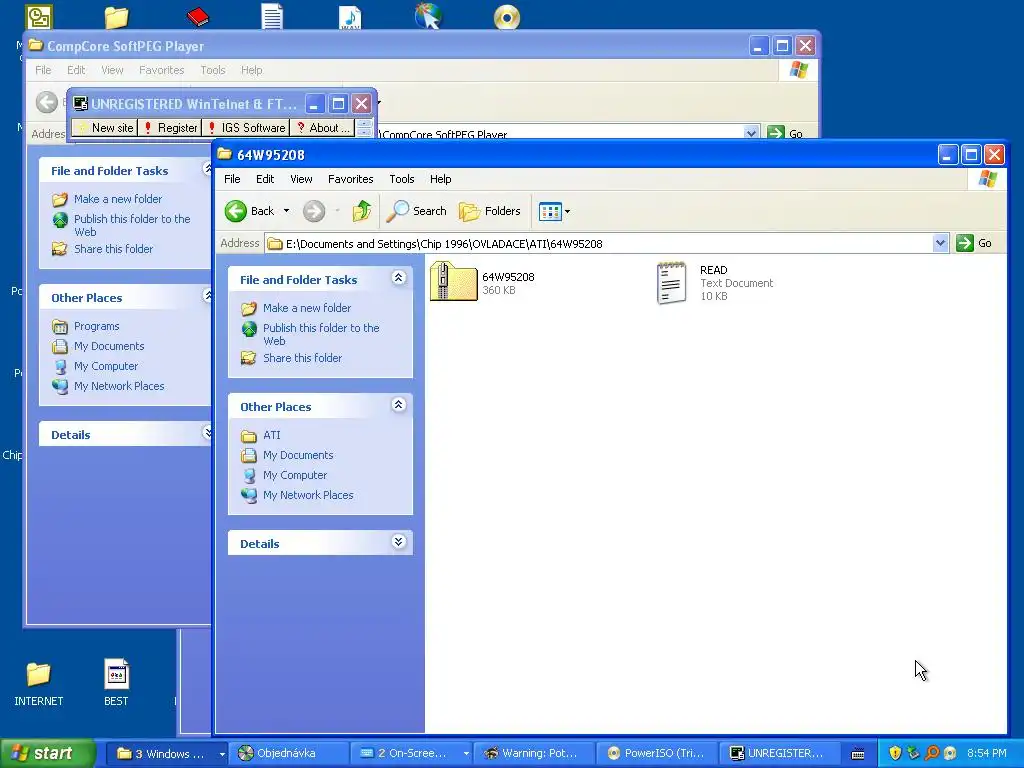Screen dimensions: 1024x768
Task: Open the Favorites menu in 64W95208 window
Action: (351, 179)
